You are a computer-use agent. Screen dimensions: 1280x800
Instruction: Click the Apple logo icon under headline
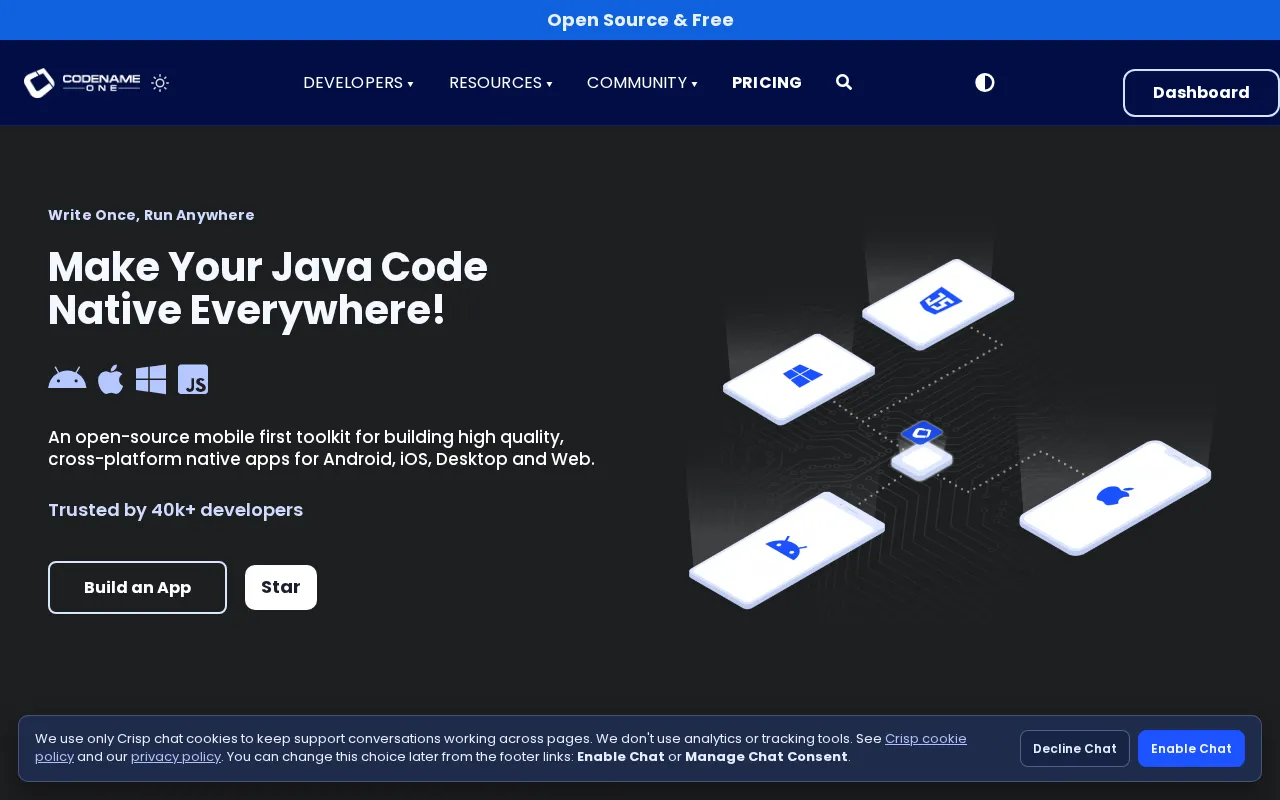point(111,379)
